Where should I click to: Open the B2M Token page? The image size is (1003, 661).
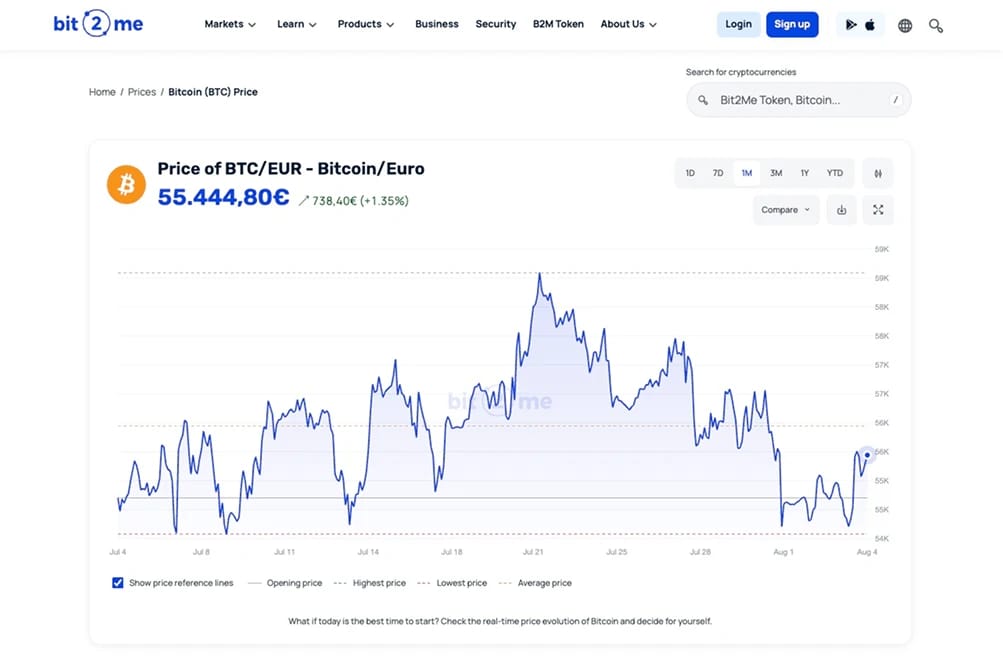558,24
